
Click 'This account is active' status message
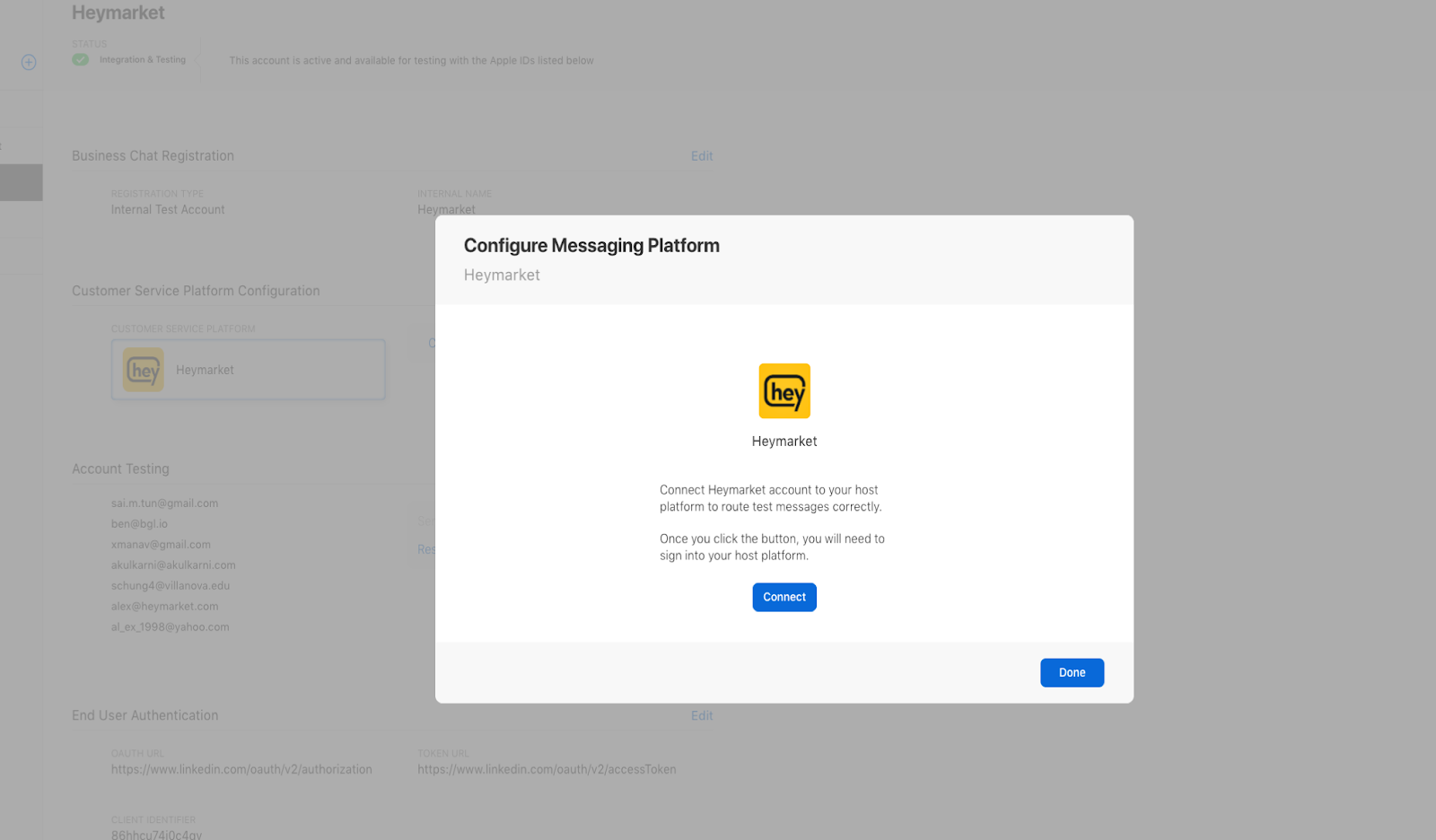411,61
